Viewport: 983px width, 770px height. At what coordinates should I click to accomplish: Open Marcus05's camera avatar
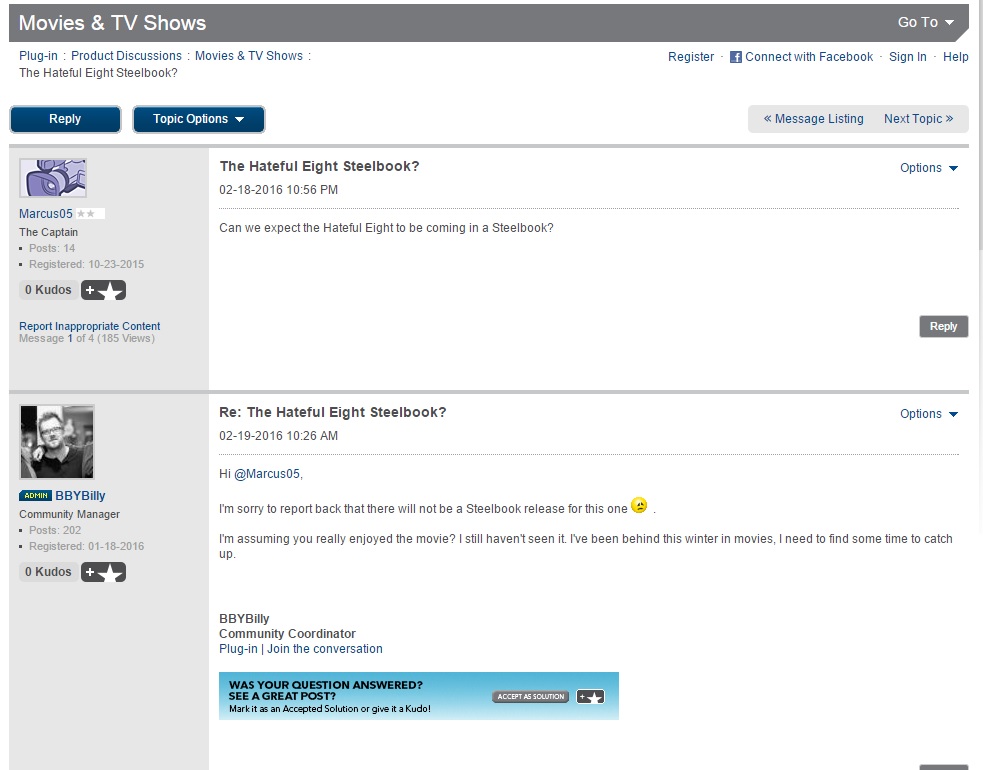[53, 178]
